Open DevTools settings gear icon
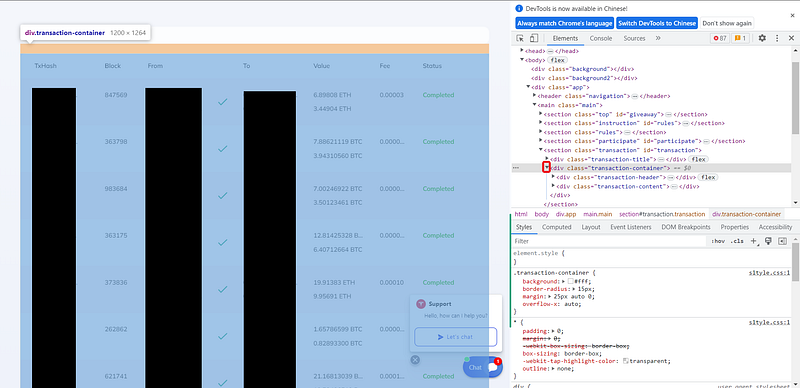This screenshot has height=388, width=800. pos(762,38)
